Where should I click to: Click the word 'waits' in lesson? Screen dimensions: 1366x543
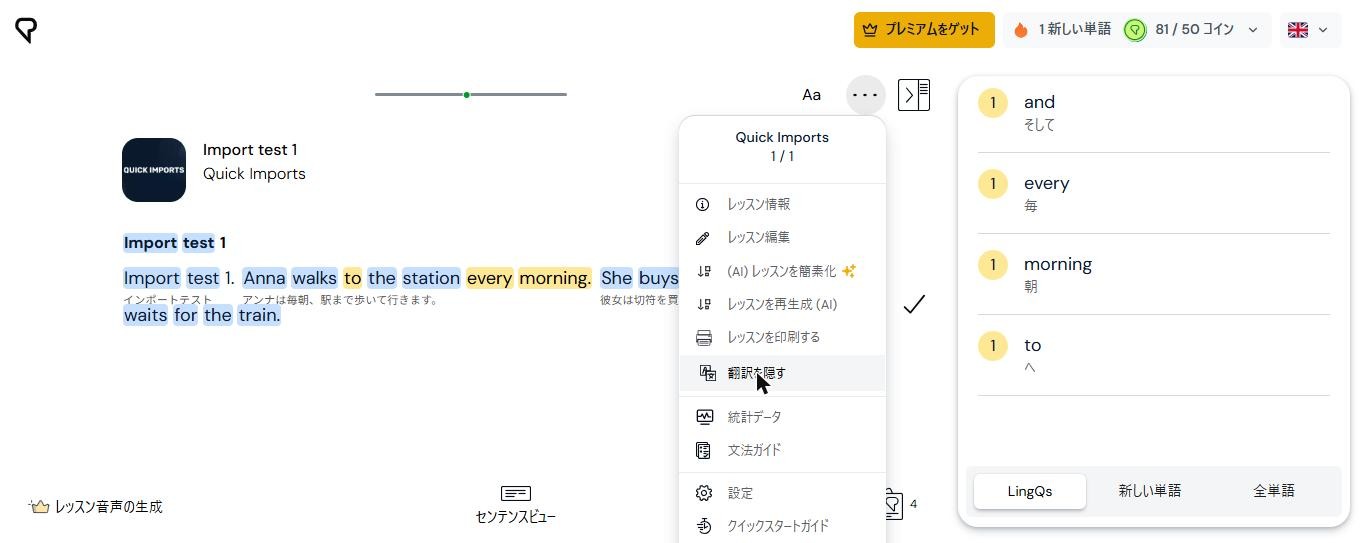(x=145, y=315)
